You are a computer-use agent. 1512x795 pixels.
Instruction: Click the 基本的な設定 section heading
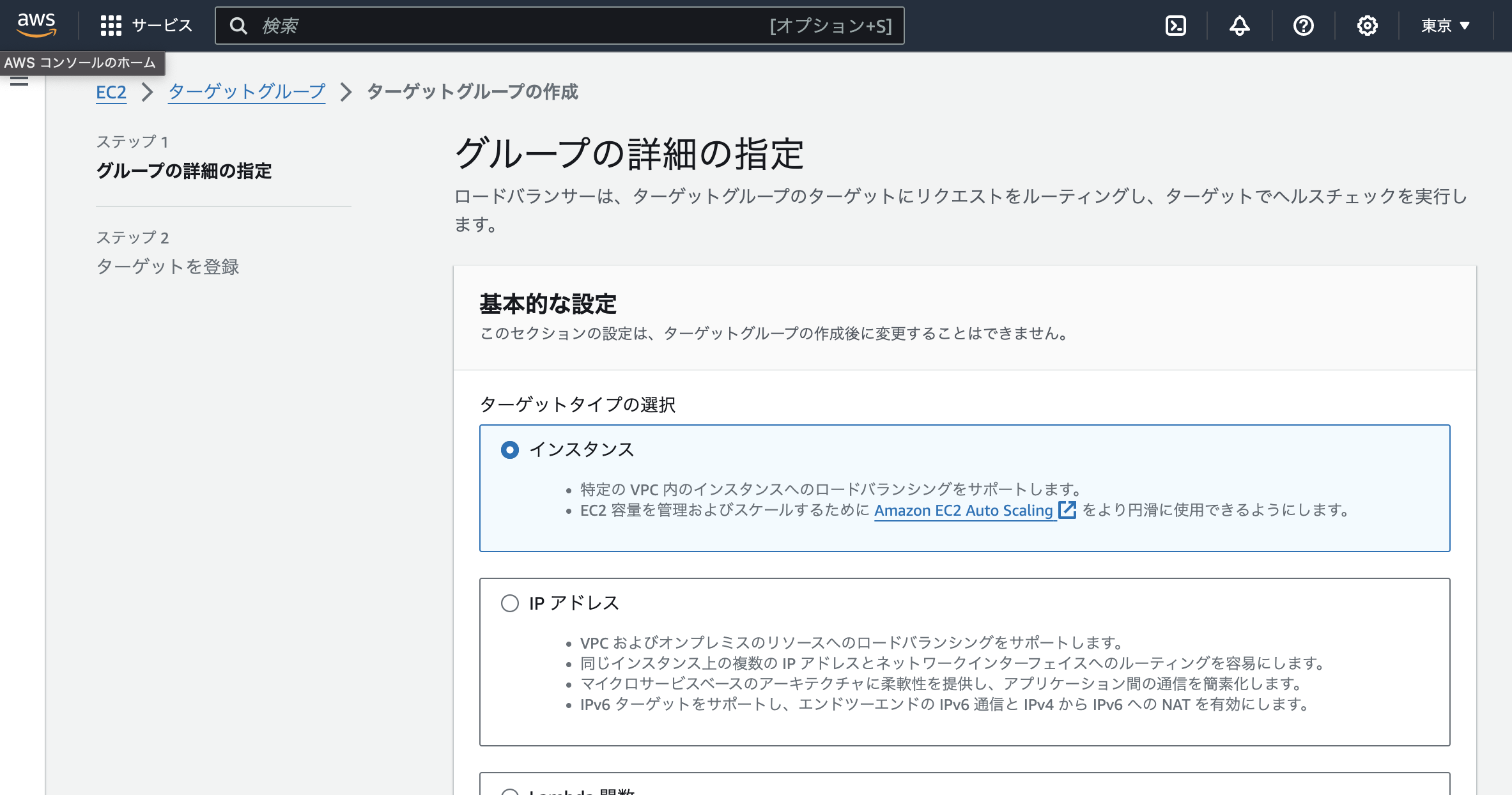[548, 304]
